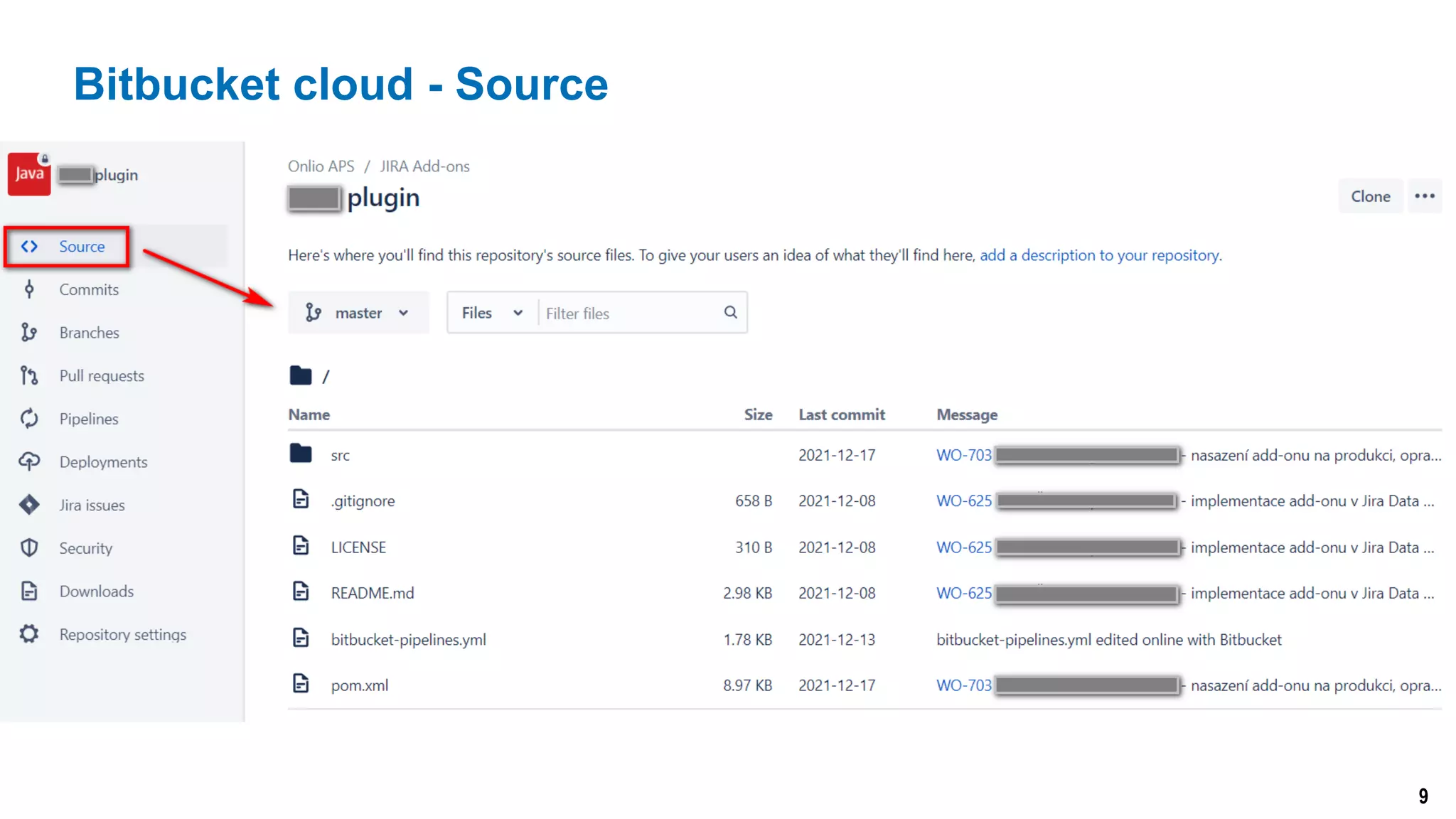Click the Security shield icon
The width and height of the screenshot is (1456, 819).
click(29, 548)
